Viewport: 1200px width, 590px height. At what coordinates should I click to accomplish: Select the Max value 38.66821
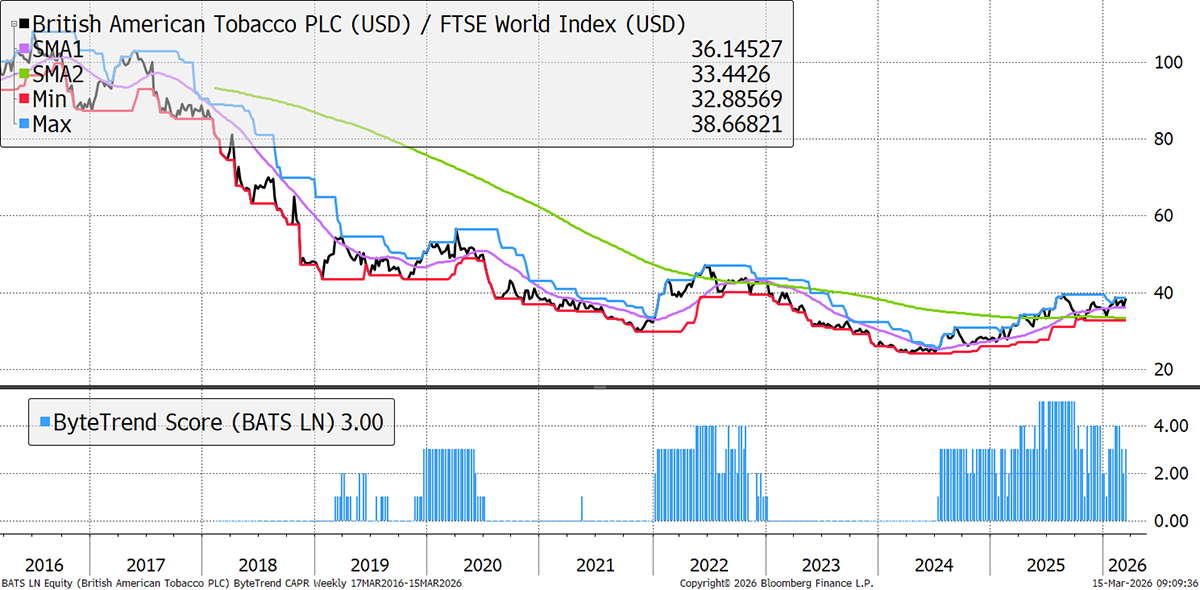[736, 124]
